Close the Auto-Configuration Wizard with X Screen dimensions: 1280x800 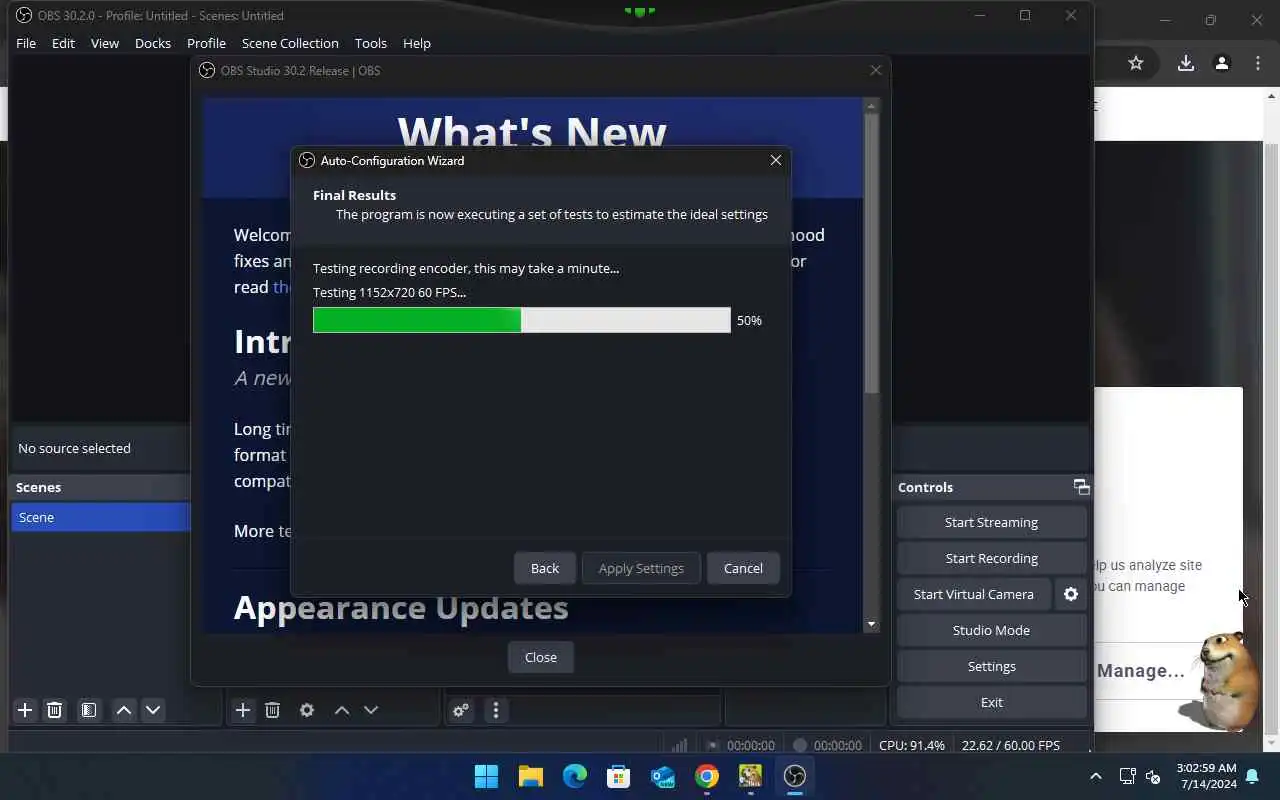pos(776,160)
